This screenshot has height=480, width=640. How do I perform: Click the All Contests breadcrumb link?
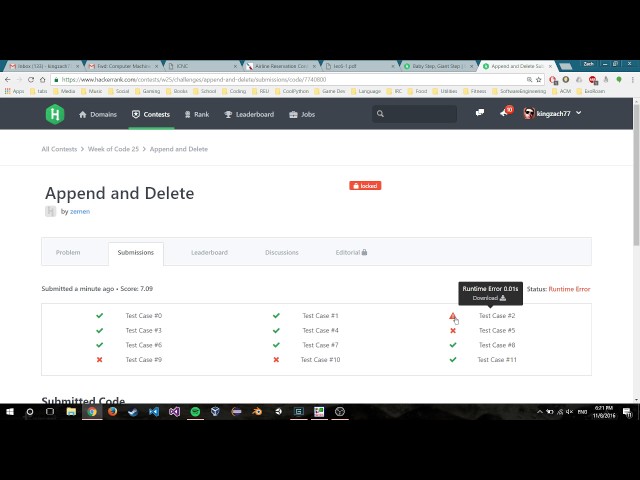click(59, 149)
